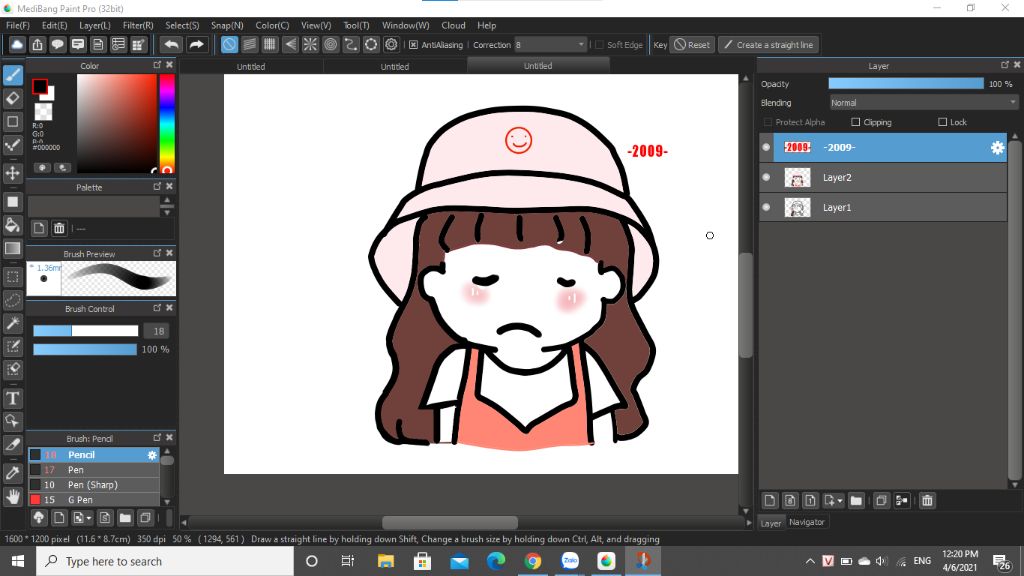Add a new layer folder
The height and width of the screenshot is (576, 1024).
coord(856,501)
